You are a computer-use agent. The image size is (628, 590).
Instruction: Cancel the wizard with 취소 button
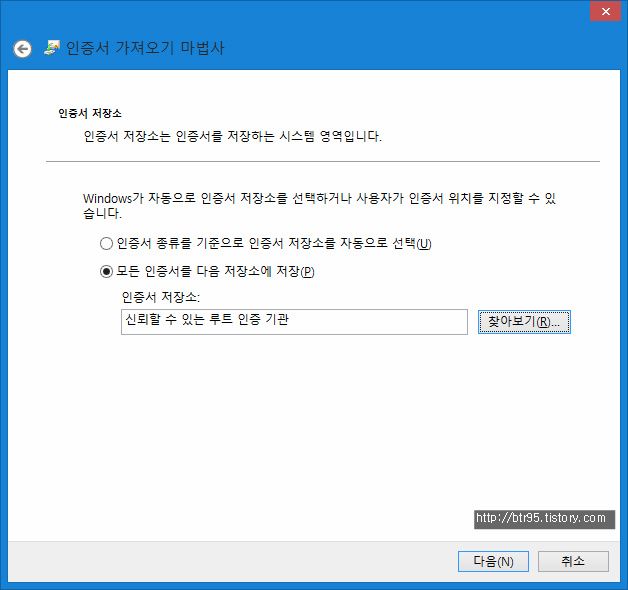click(x=573, y=561)
